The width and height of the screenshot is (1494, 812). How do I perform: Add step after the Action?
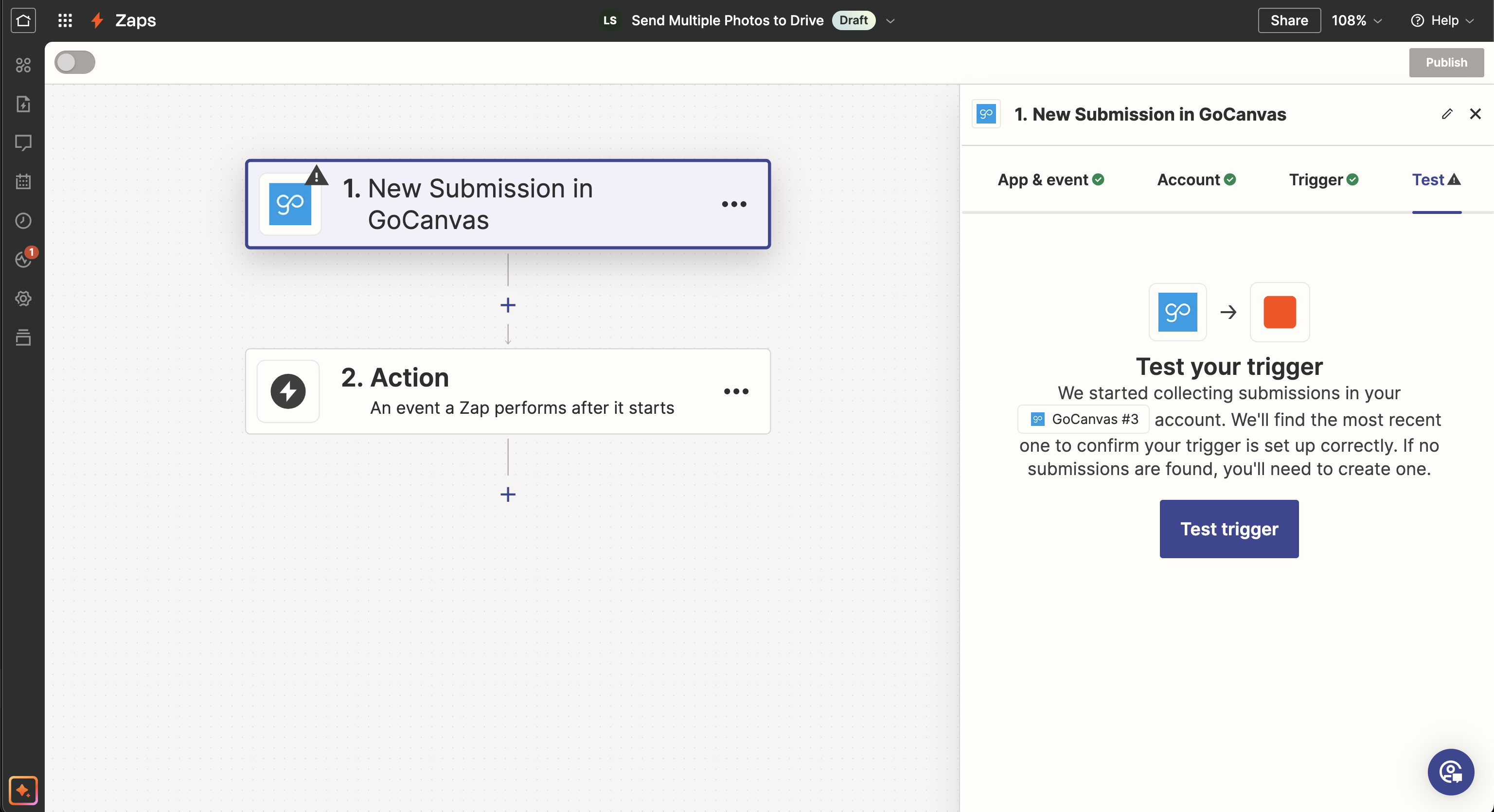pos(508,494)
